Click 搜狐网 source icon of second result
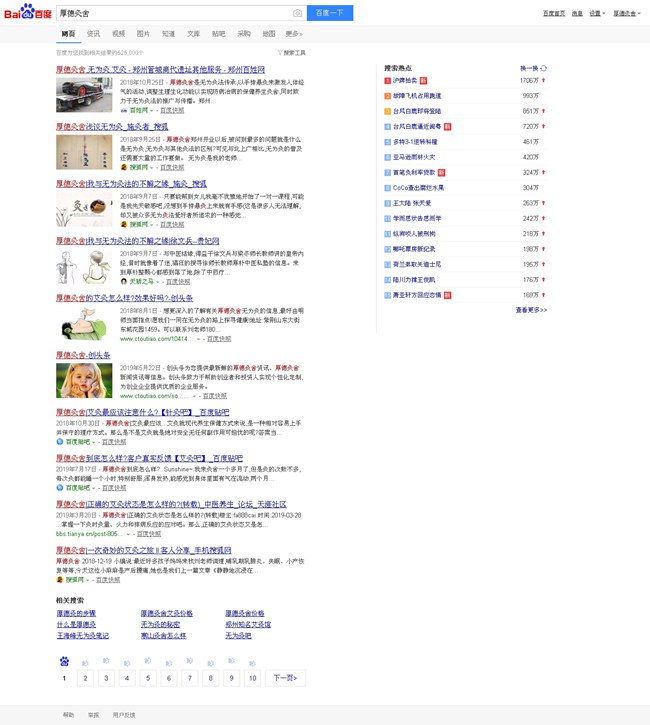The width and height of the screenshot is (650, 725). point(123,167)
